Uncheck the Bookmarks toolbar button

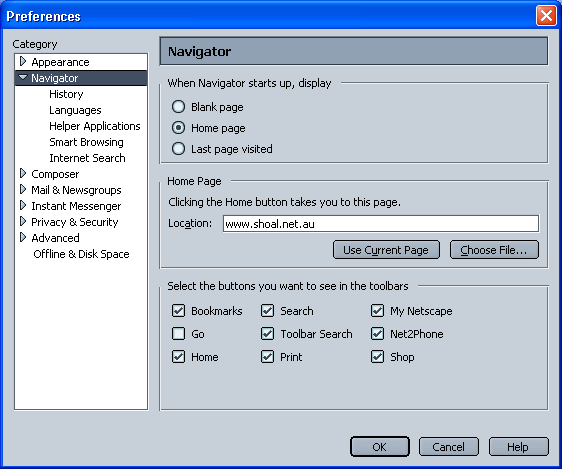coord(178,311)
